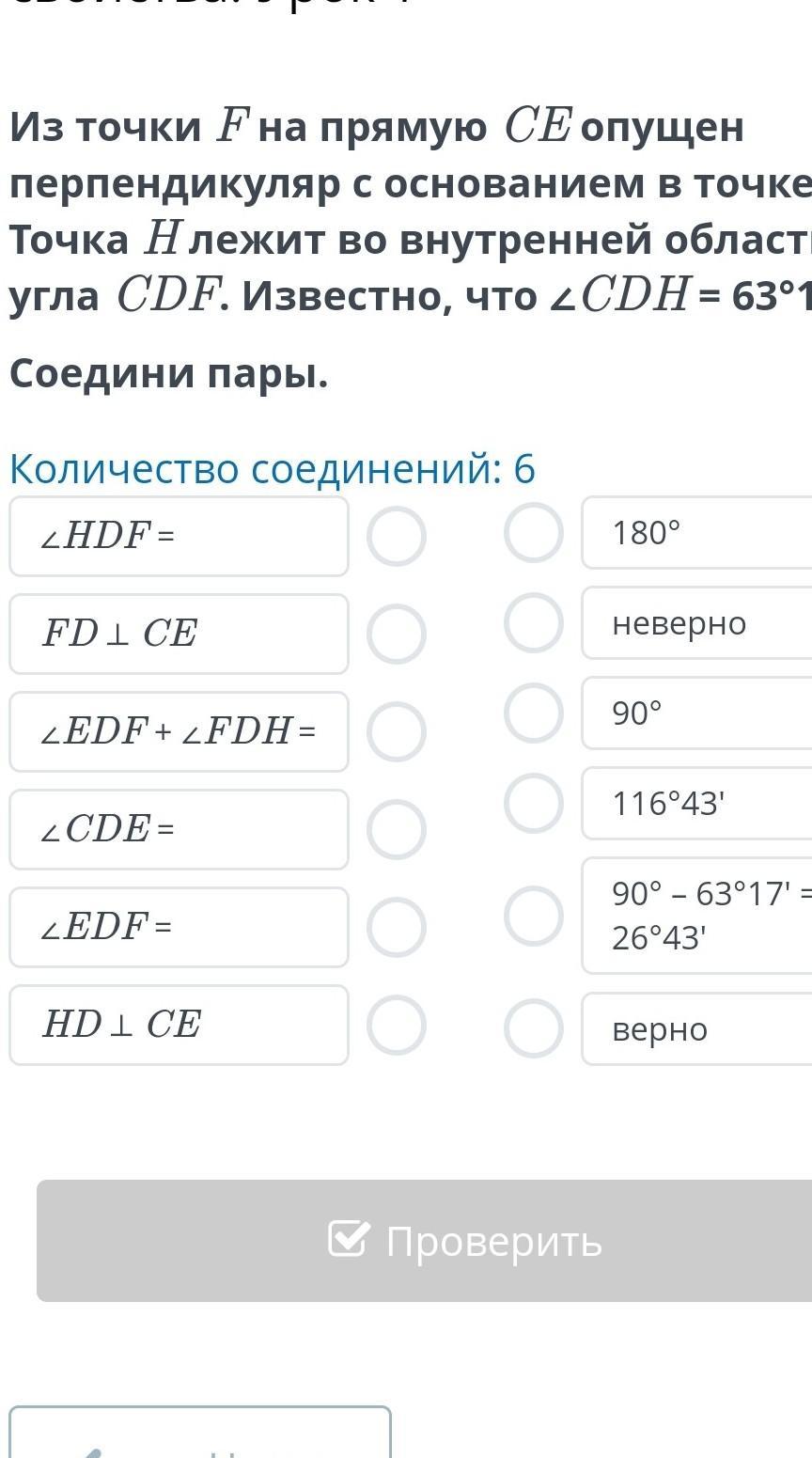Select the circle beside the 180° answer
This screenshot has height=1458, width=812.
tap(533, 532)
